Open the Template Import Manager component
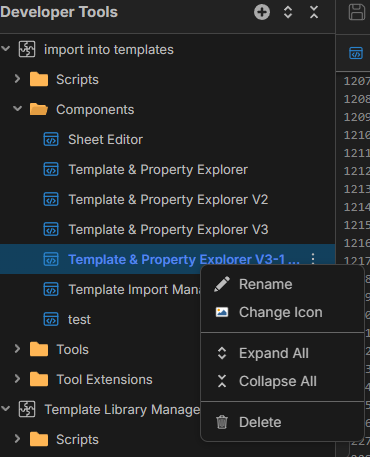The image size is (370, 457). pyautogui.click(x=134, y=290)
